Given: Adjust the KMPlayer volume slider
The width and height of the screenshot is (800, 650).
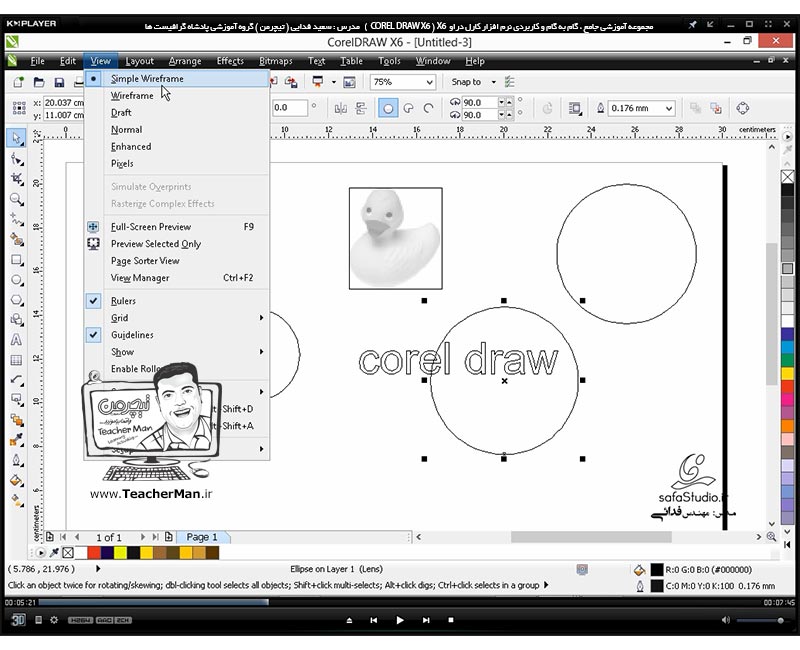Looking at the screenshot, I should (760, 620).
